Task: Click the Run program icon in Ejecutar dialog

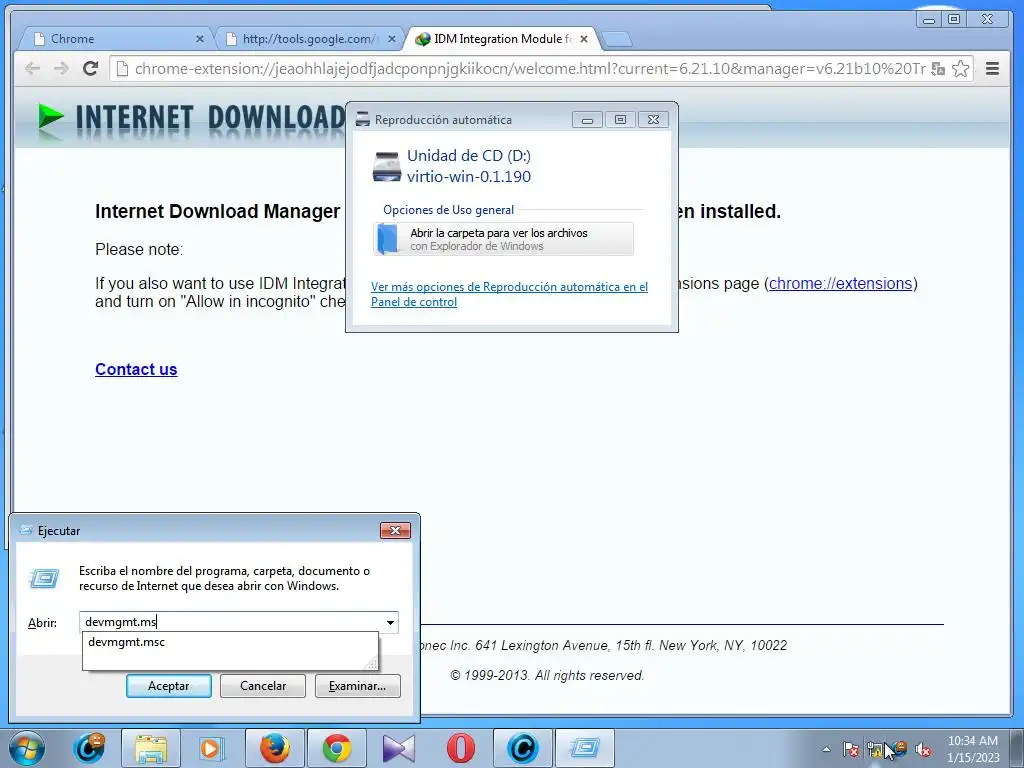Action: coord(44,578)
